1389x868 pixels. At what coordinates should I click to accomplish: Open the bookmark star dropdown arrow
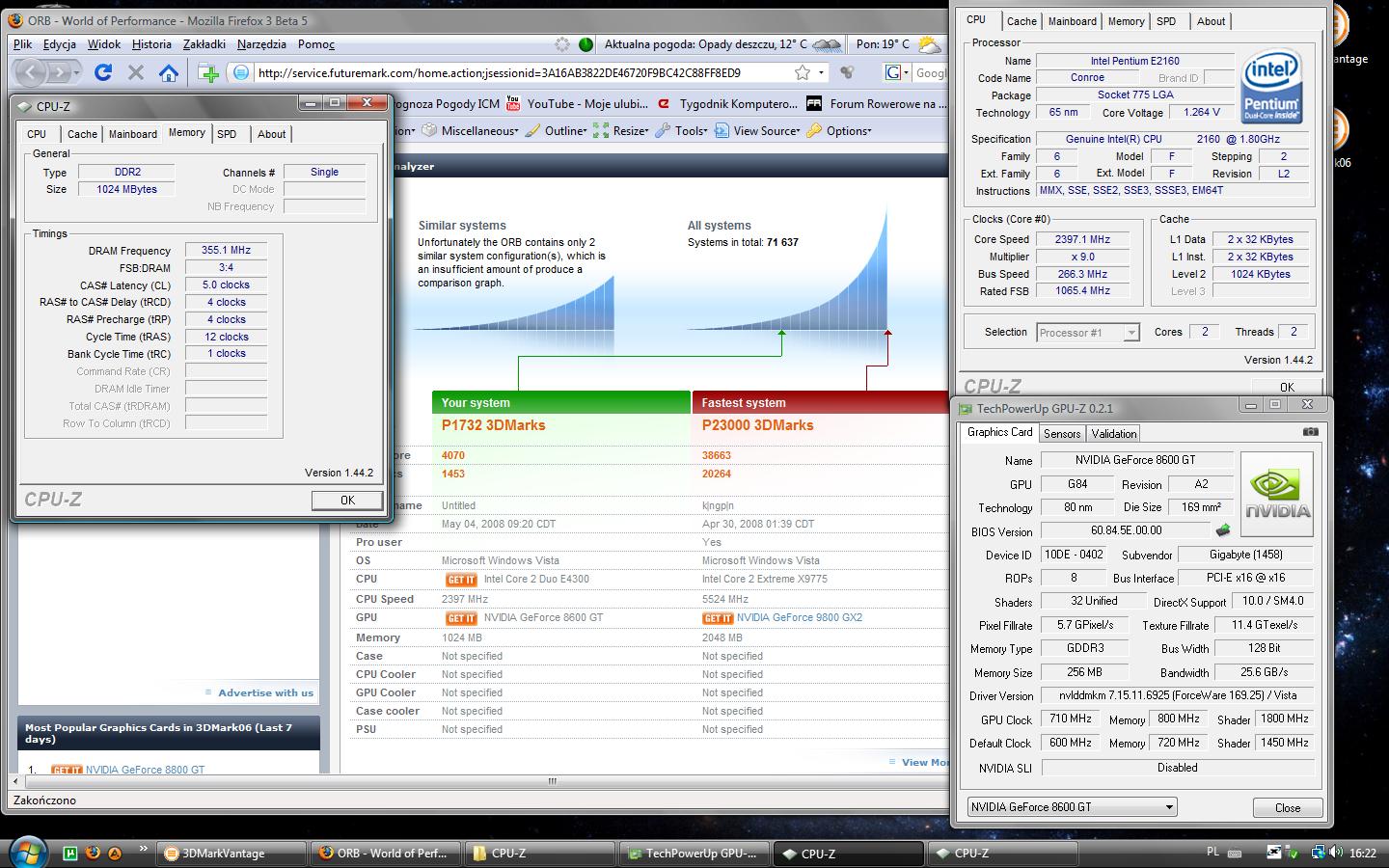(x=821, y=72)
